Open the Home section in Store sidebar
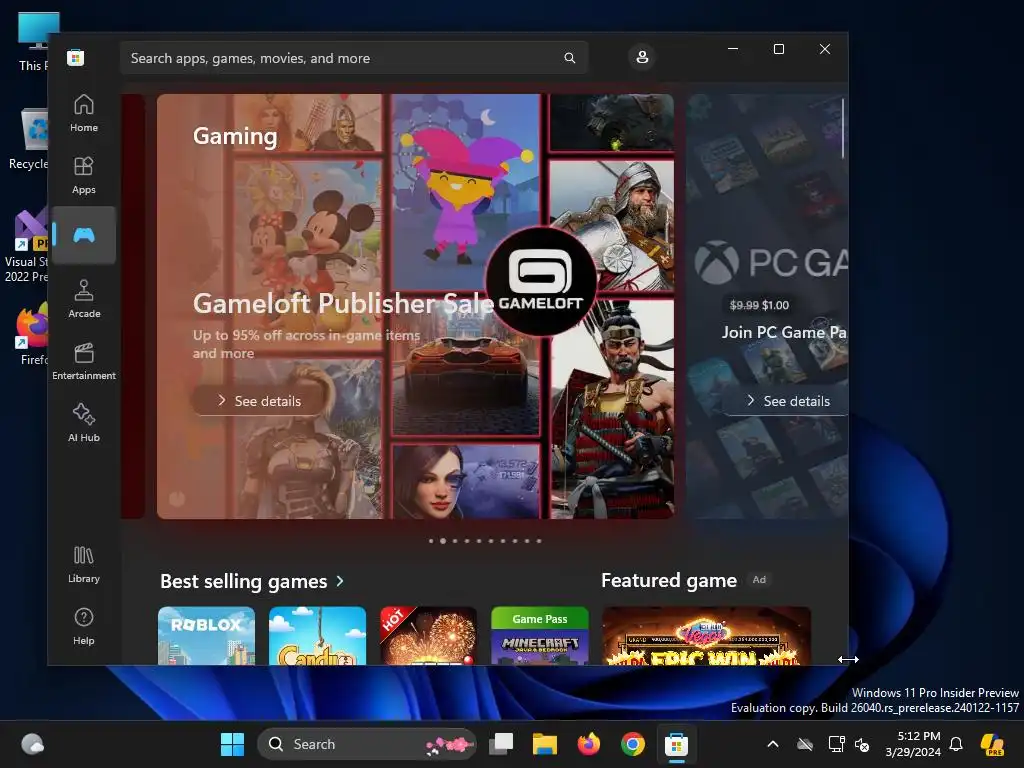Image resolution: width=1024 pixels, height=768 pixels. 84,114
